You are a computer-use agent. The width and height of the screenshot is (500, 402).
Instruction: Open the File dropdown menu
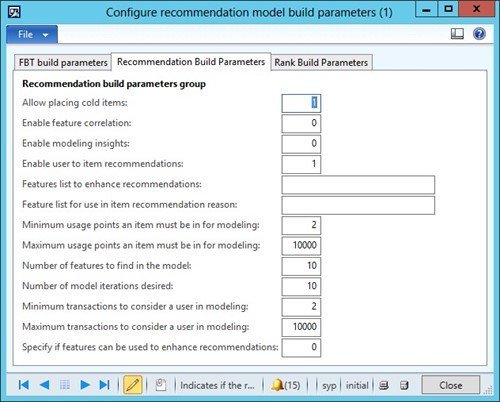pos(32,35)
